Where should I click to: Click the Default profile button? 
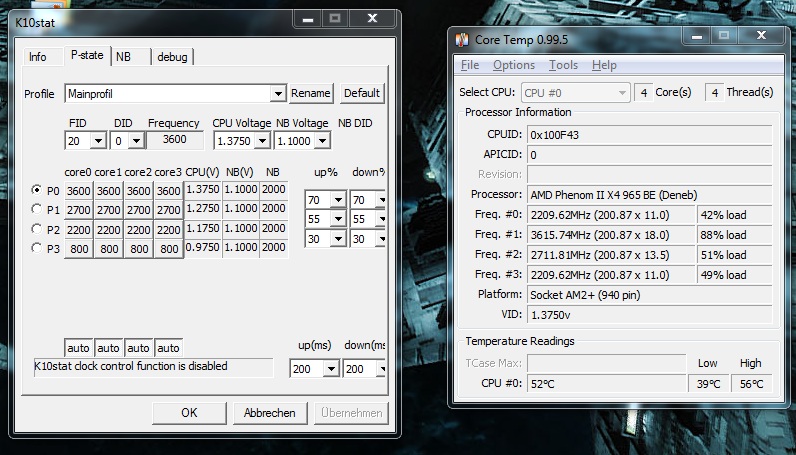pos(362,93)
